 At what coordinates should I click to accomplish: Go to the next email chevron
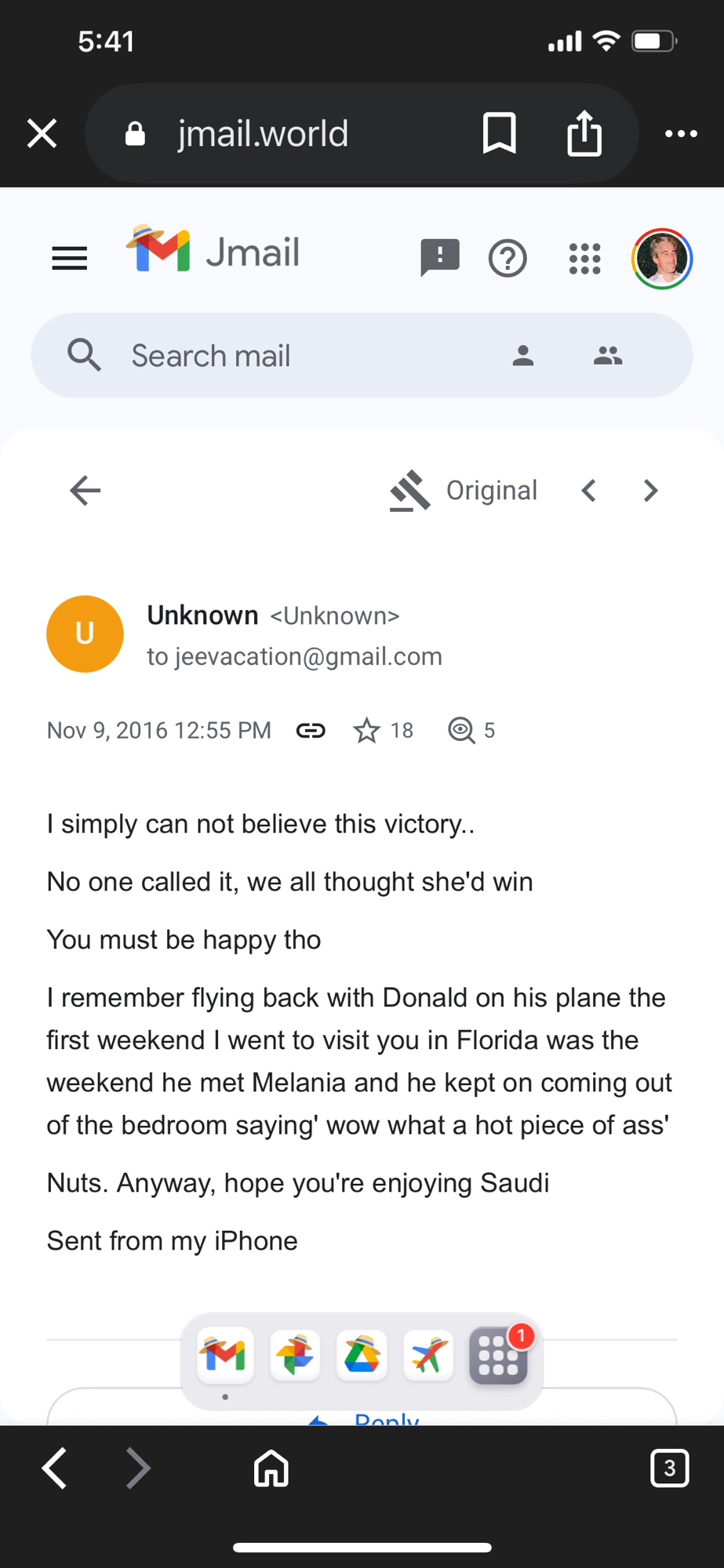[x=650, y=491]
